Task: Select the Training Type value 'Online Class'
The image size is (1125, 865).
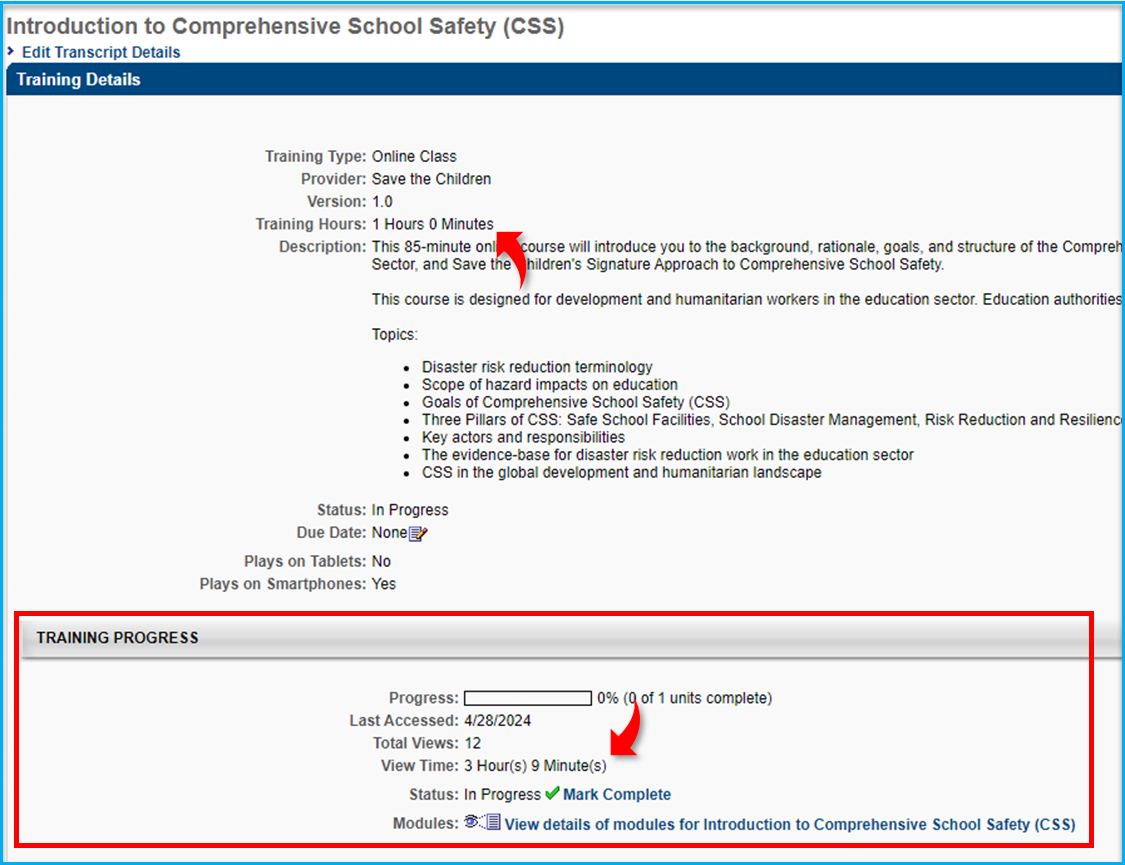Action: (414, 156)
